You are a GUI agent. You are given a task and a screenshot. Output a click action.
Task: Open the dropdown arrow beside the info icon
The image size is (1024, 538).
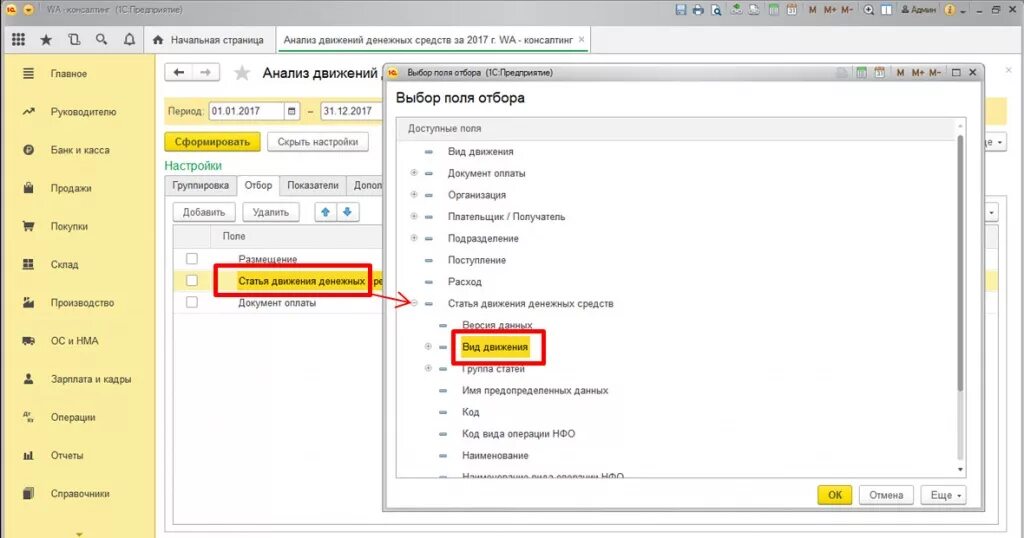point(963,10)
